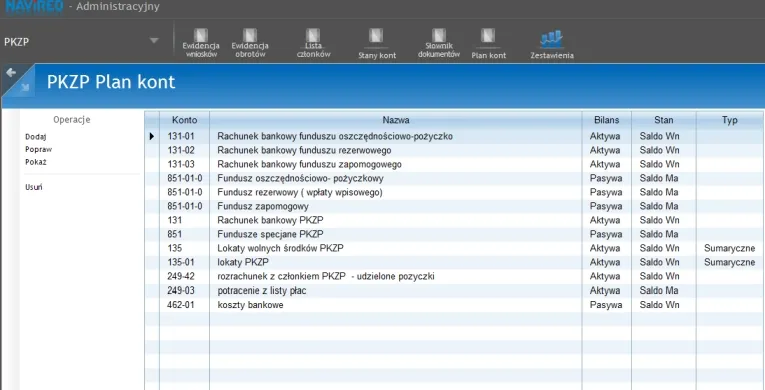Click Pokaż operation link

tap(36, 162)
